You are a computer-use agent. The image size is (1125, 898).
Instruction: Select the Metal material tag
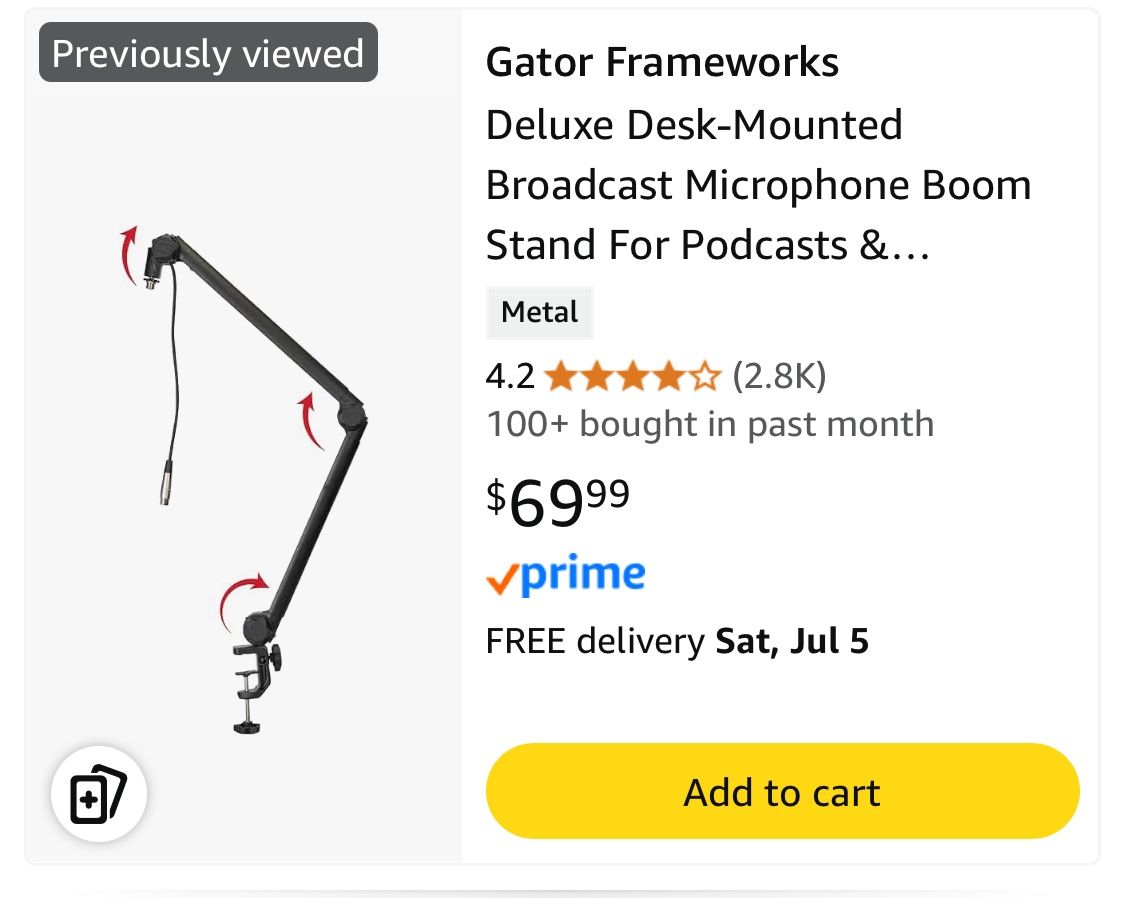(540, 313)
